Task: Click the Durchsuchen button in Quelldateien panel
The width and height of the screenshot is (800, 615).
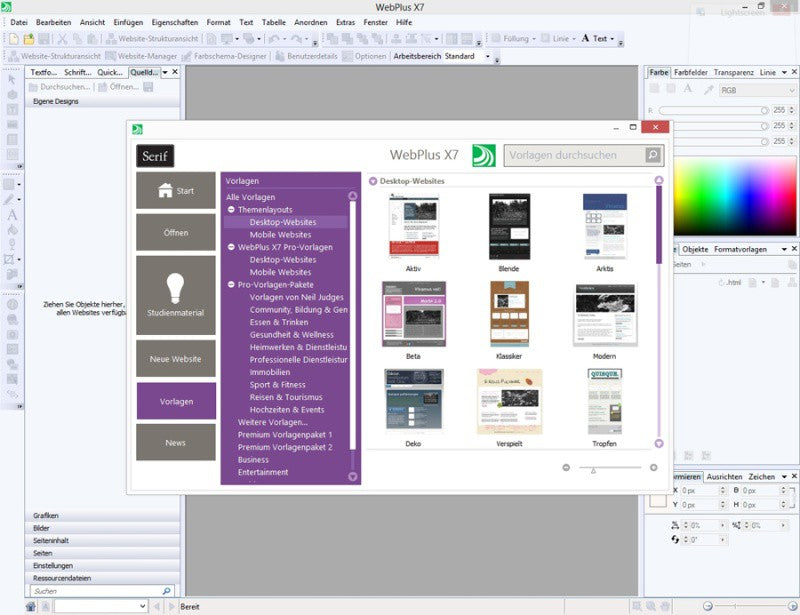Action: point(59,87)
